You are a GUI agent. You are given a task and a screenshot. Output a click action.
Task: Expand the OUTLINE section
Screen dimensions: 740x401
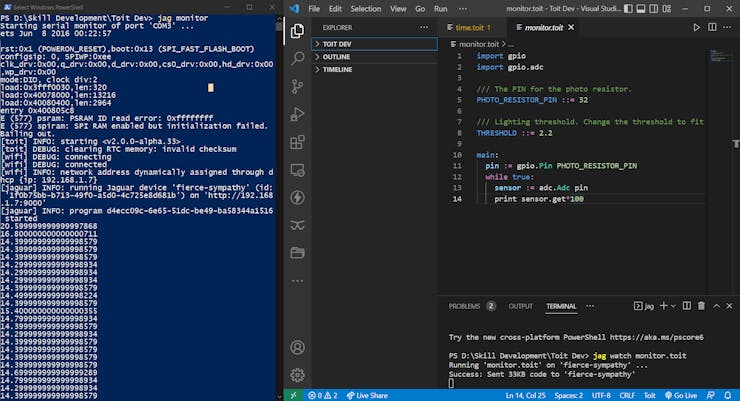pos(338,57)
